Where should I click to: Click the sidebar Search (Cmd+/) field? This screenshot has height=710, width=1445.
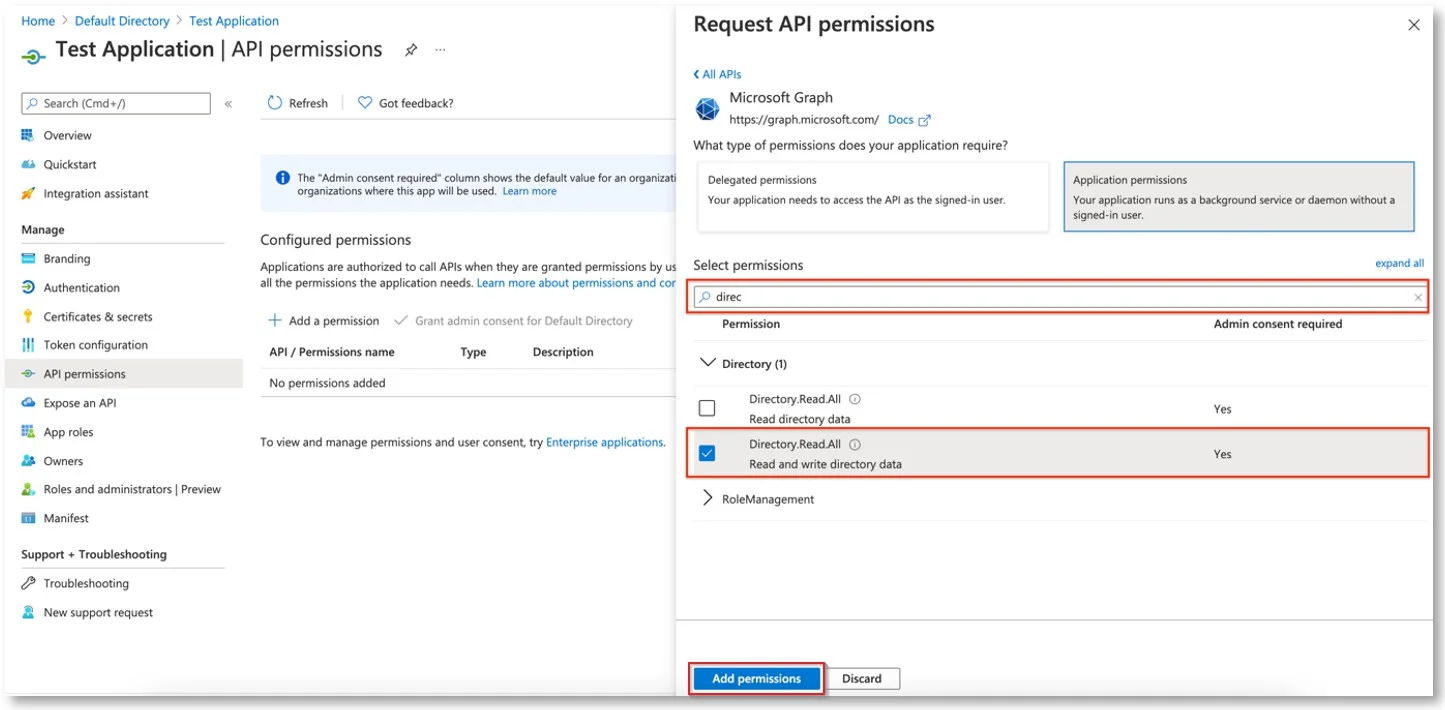pyautogui.click(x=116, y=103)
